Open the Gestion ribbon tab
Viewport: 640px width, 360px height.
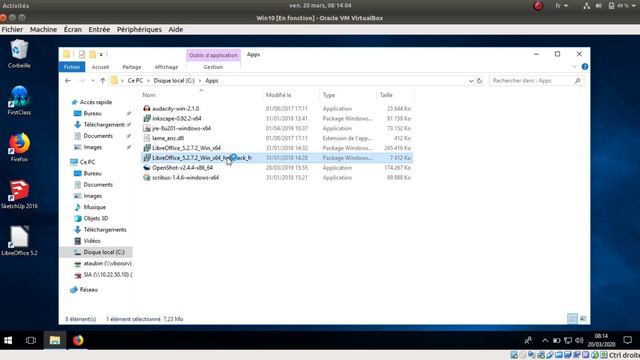pyautogui.click(x=213, y=67)
